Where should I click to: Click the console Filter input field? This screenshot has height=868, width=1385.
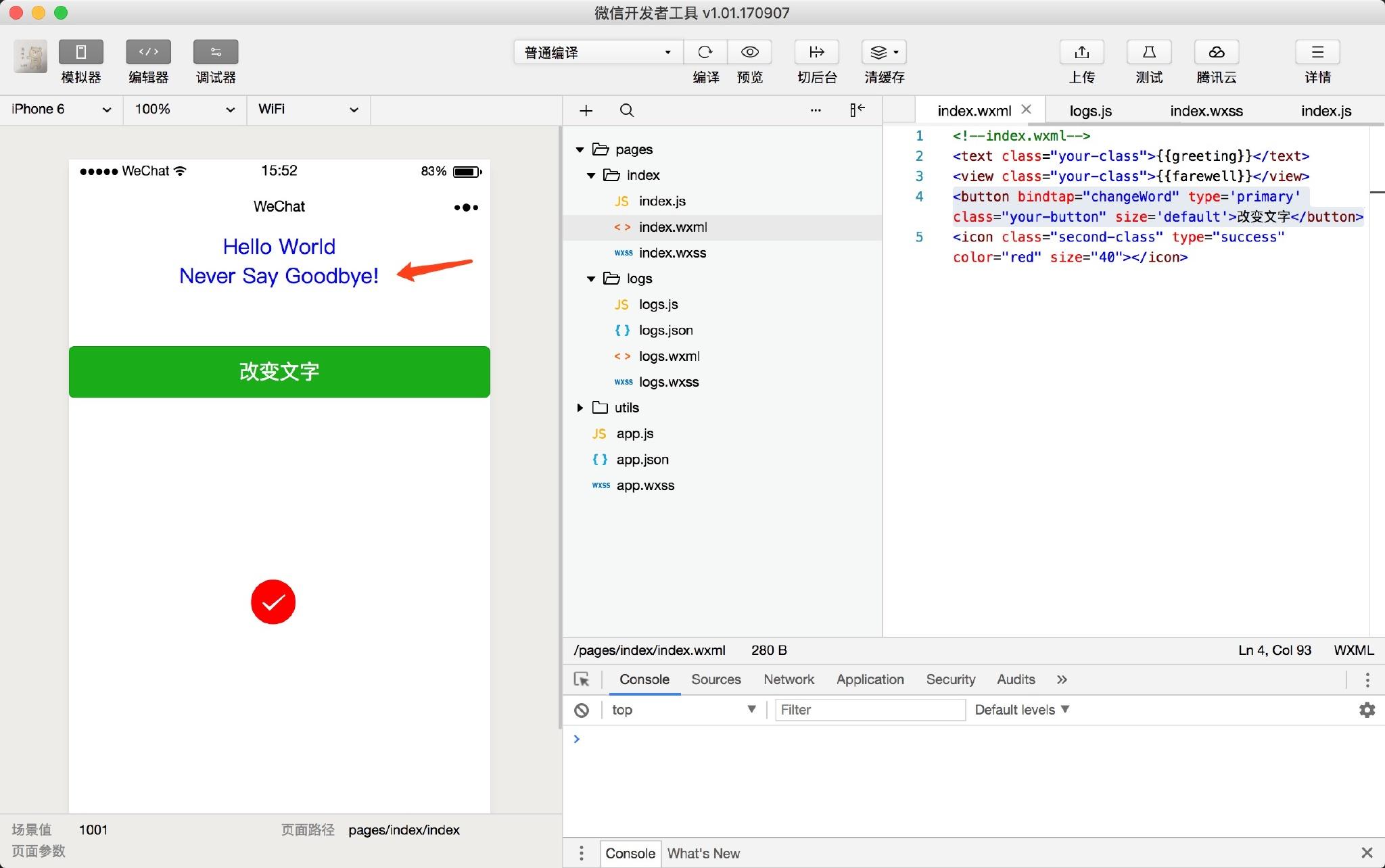point(870,710)
